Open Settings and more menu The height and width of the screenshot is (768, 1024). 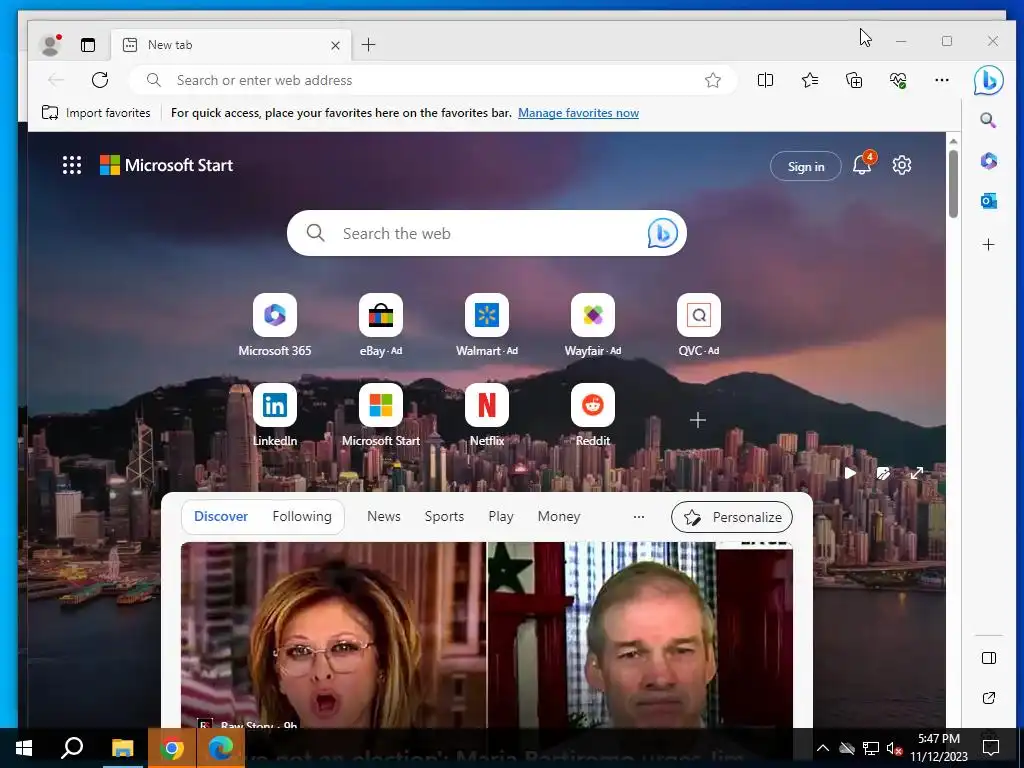click(942, 80)
